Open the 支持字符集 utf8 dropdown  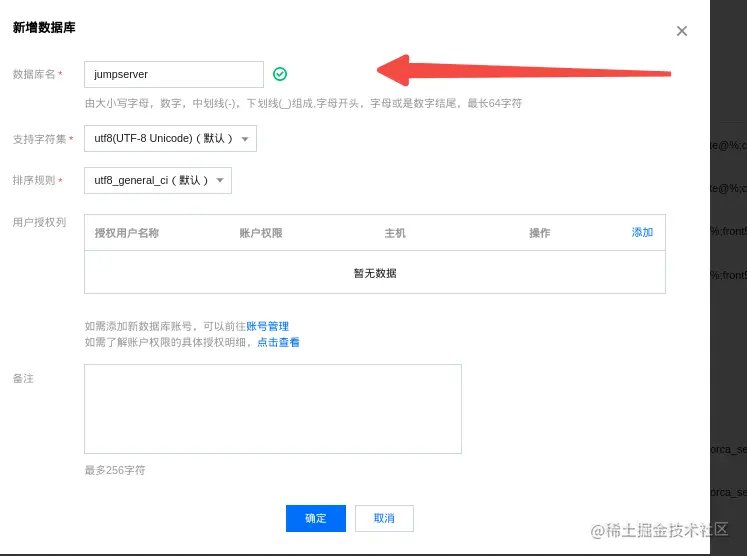(x=171, y=139)
